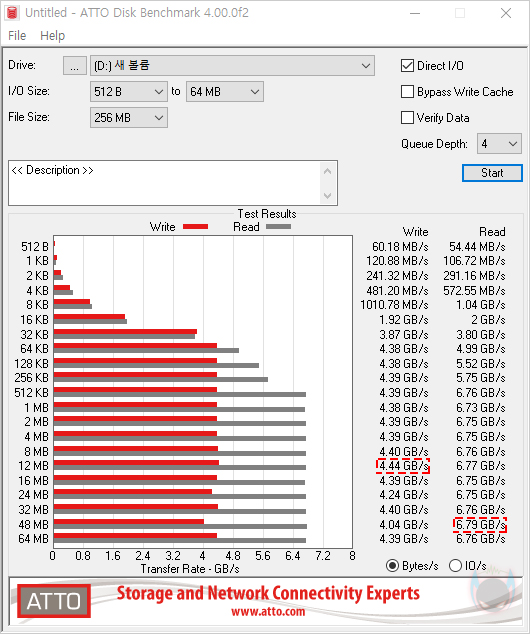Viewport: 530px width, 634px height.
Task: Click the 4.04 GB/s write value
Action: click(404, 524)
